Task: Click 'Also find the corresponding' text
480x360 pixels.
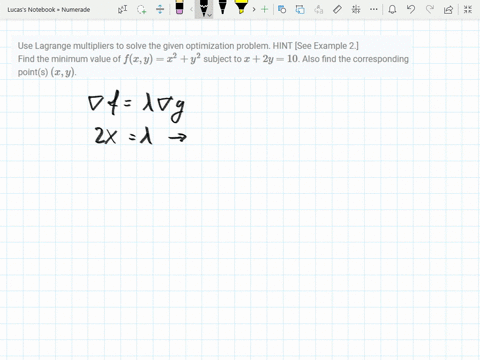Action: 355,59
